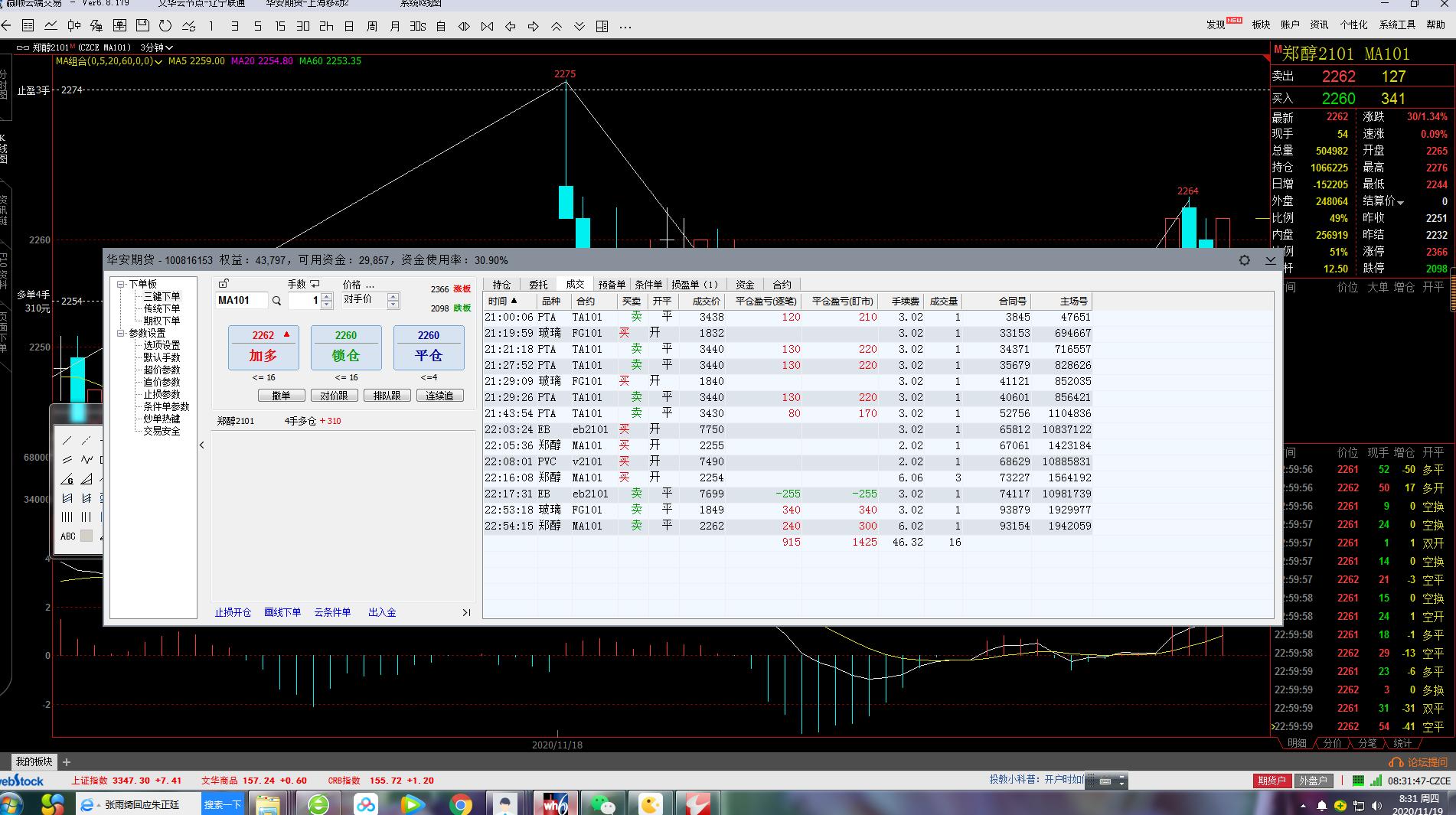1456x815 pixels.
Task: Select the 15-minute period toolbar button
Action: pos(280,26)
